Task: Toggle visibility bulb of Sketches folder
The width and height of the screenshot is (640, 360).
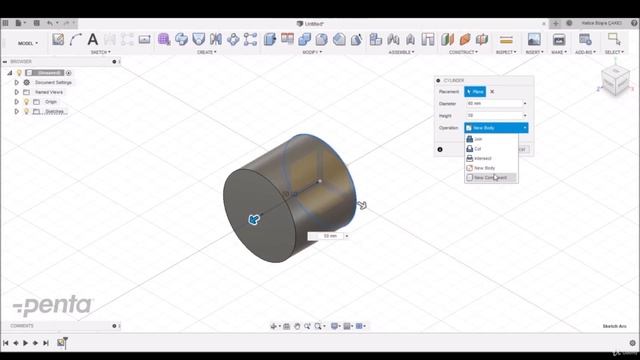Action: (27, 111)
